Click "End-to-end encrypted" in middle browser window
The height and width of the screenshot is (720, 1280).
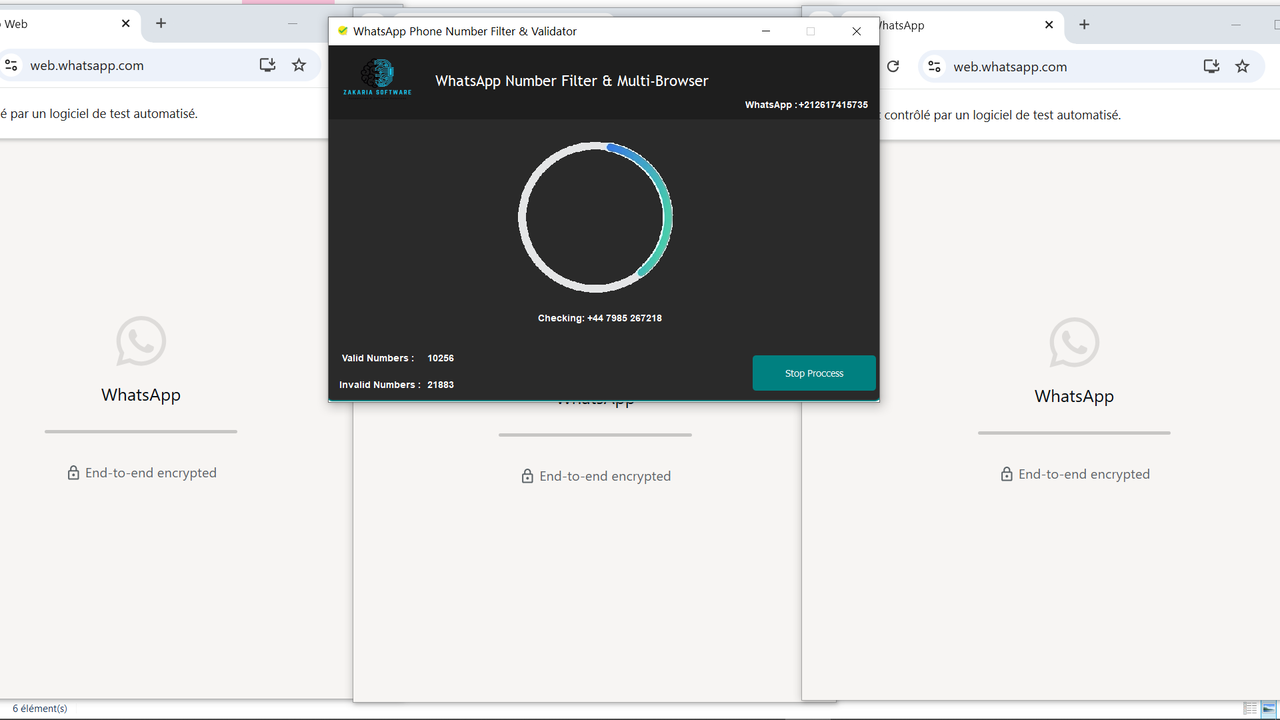(605, 476)
